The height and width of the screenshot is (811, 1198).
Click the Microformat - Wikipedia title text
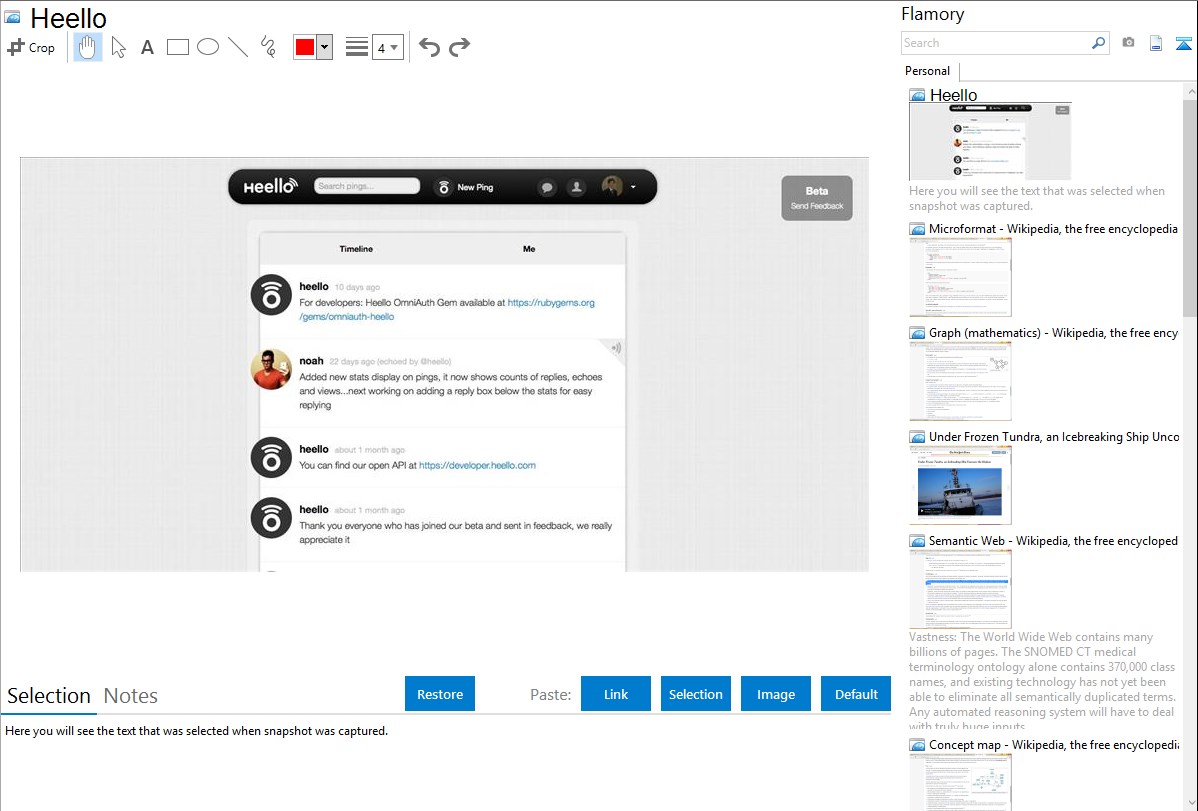click(x=1053, y=229)
